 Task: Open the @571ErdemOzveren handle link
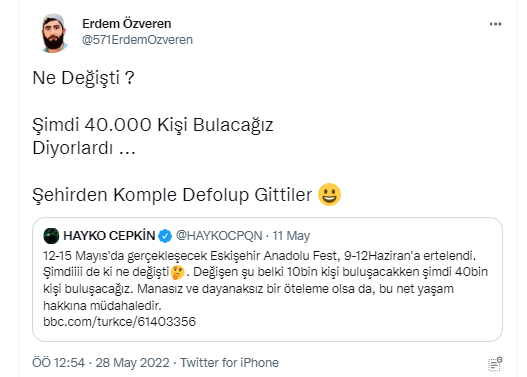click(x=137, y=40)
